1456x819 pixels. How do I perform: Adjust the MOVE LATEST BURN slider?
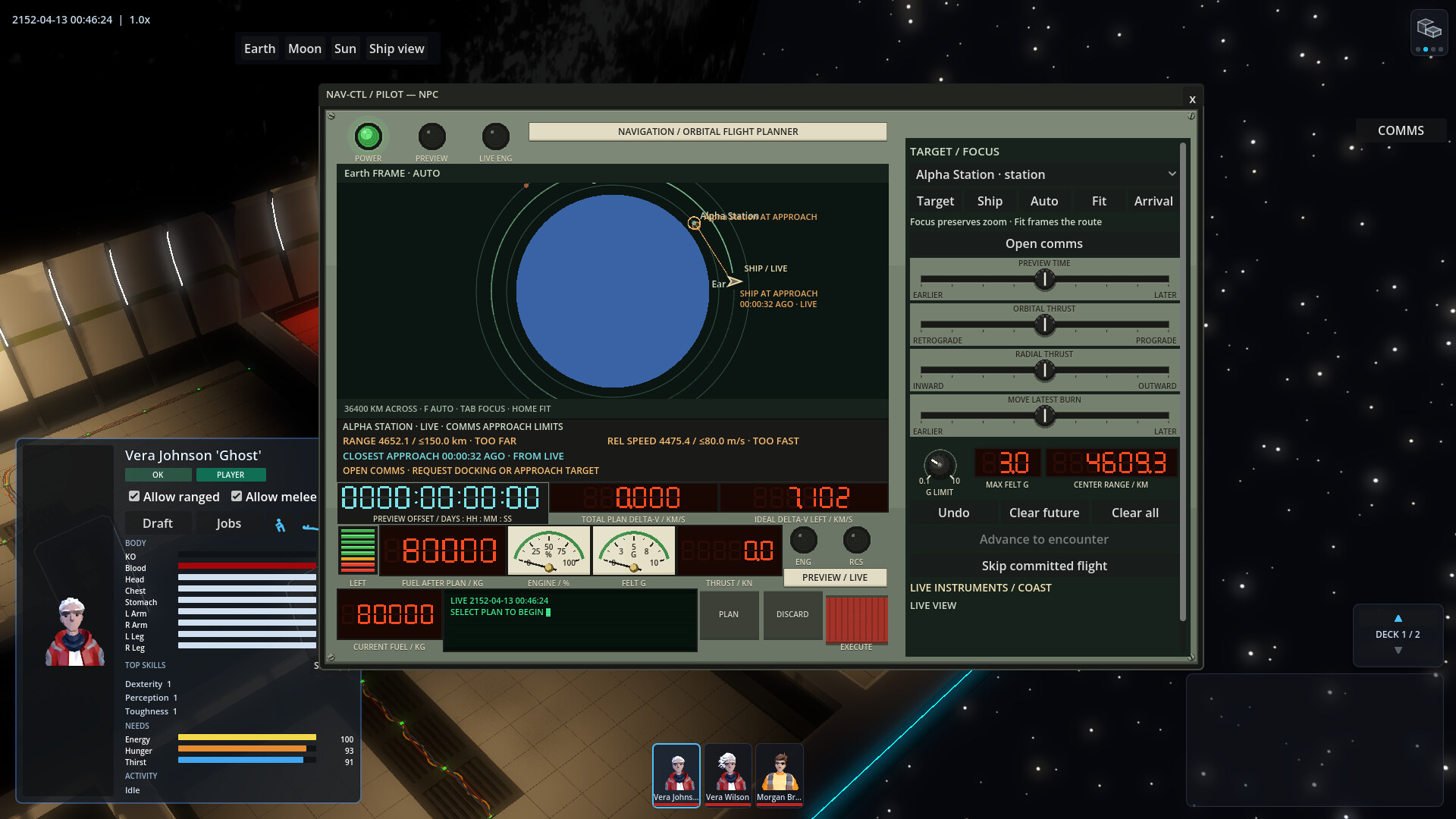(x=1044, y=416)
